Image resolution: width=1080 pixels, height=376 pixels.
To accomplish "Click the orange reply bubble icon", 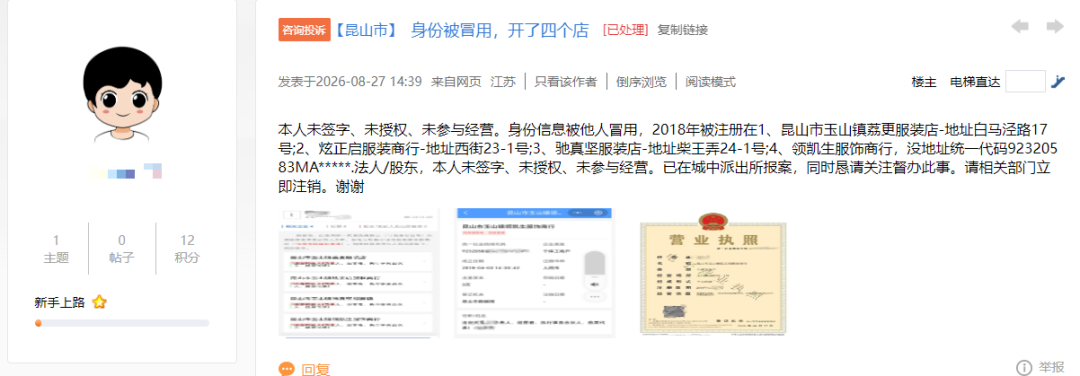I will (287, 370).
